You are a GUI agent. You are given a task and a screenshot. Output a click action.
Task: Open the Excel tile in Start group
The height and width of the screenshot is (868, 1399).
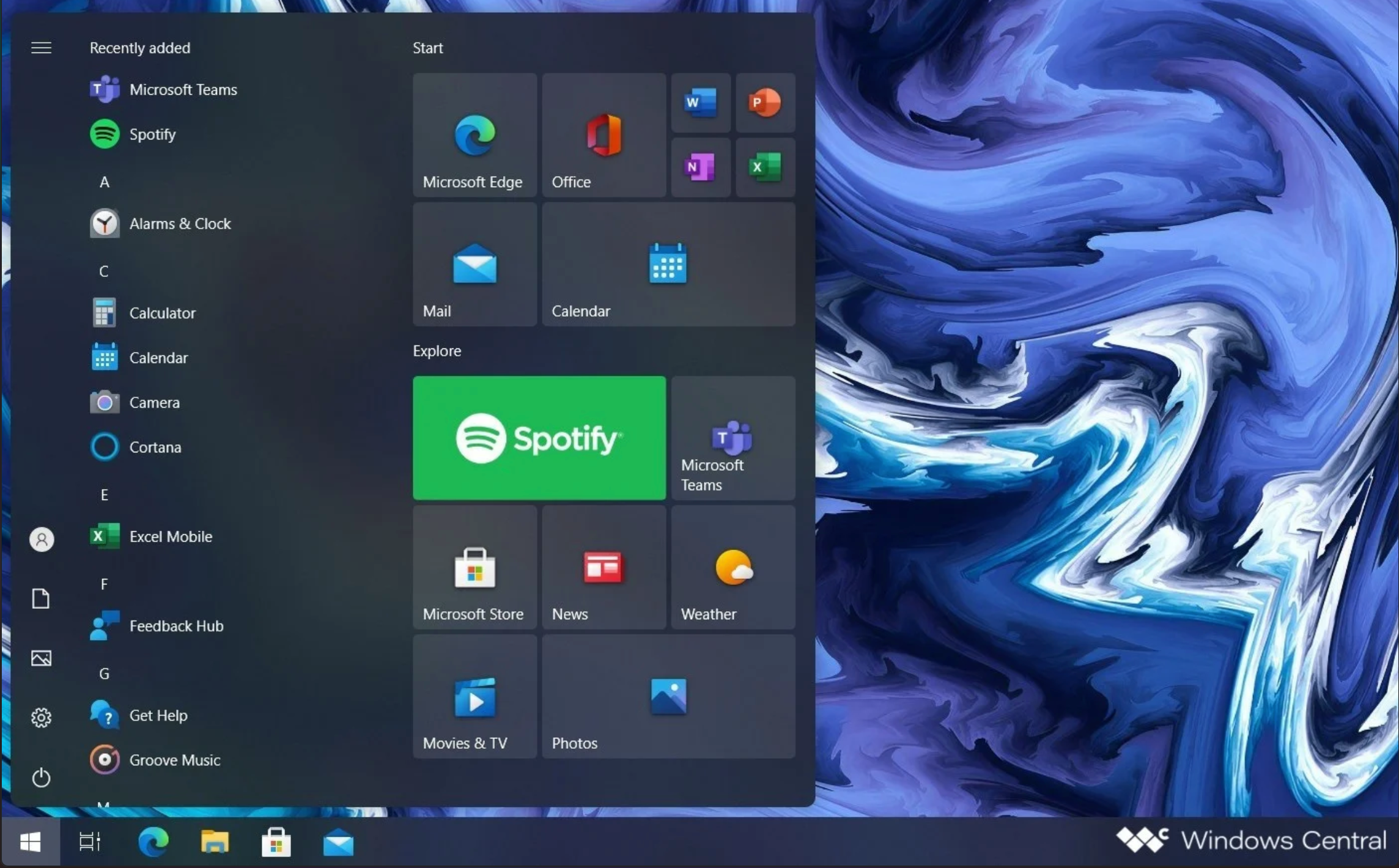click(x=765, y=167)
